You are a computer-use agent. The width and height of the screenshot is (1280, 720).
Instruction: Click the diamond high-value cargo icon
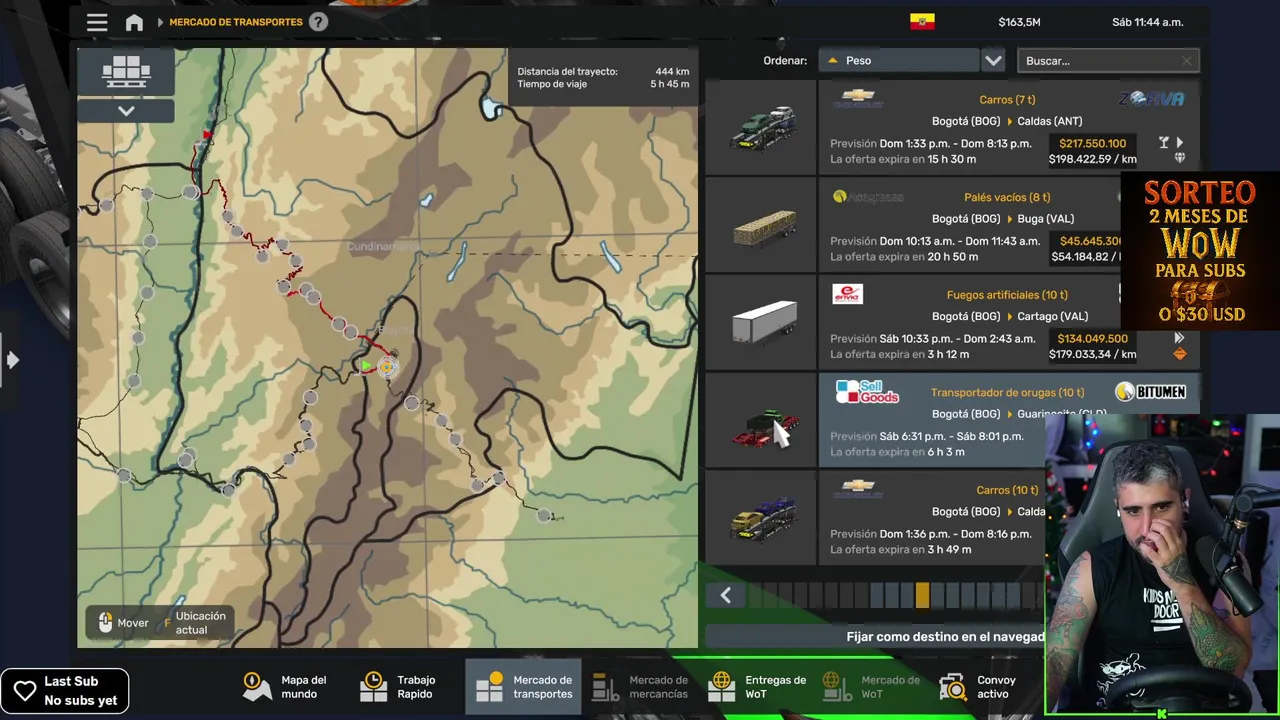[x=1180, y=158]
